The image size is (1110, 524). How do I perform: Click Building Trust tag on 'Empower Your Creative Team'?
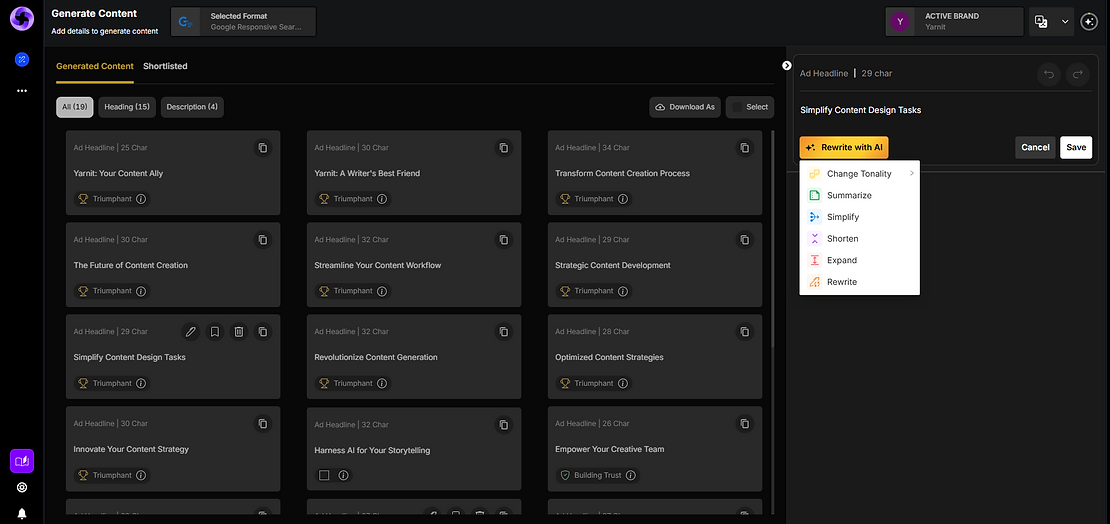597,475
